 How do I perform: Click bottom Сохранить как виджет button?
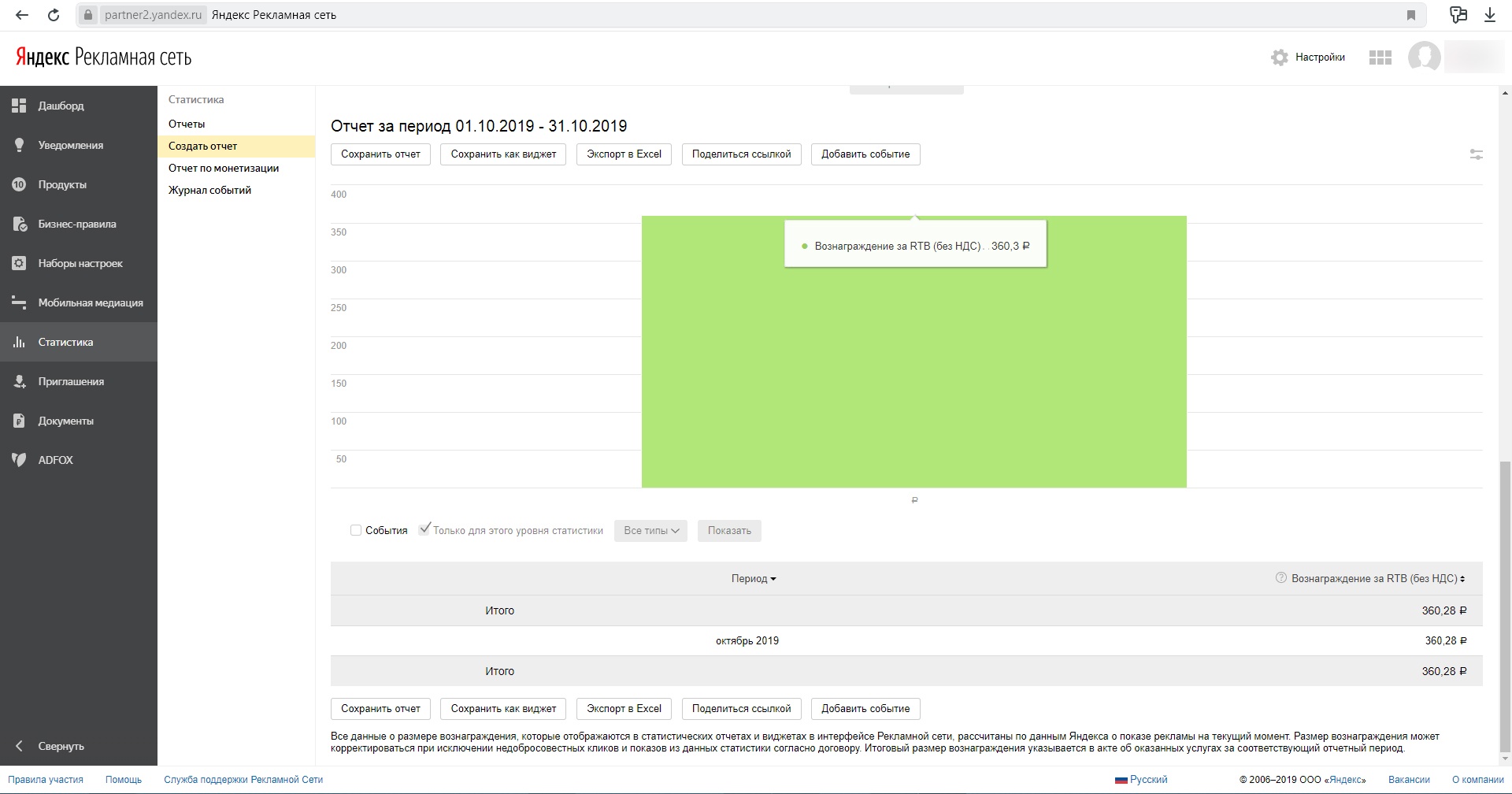point(503,709)
